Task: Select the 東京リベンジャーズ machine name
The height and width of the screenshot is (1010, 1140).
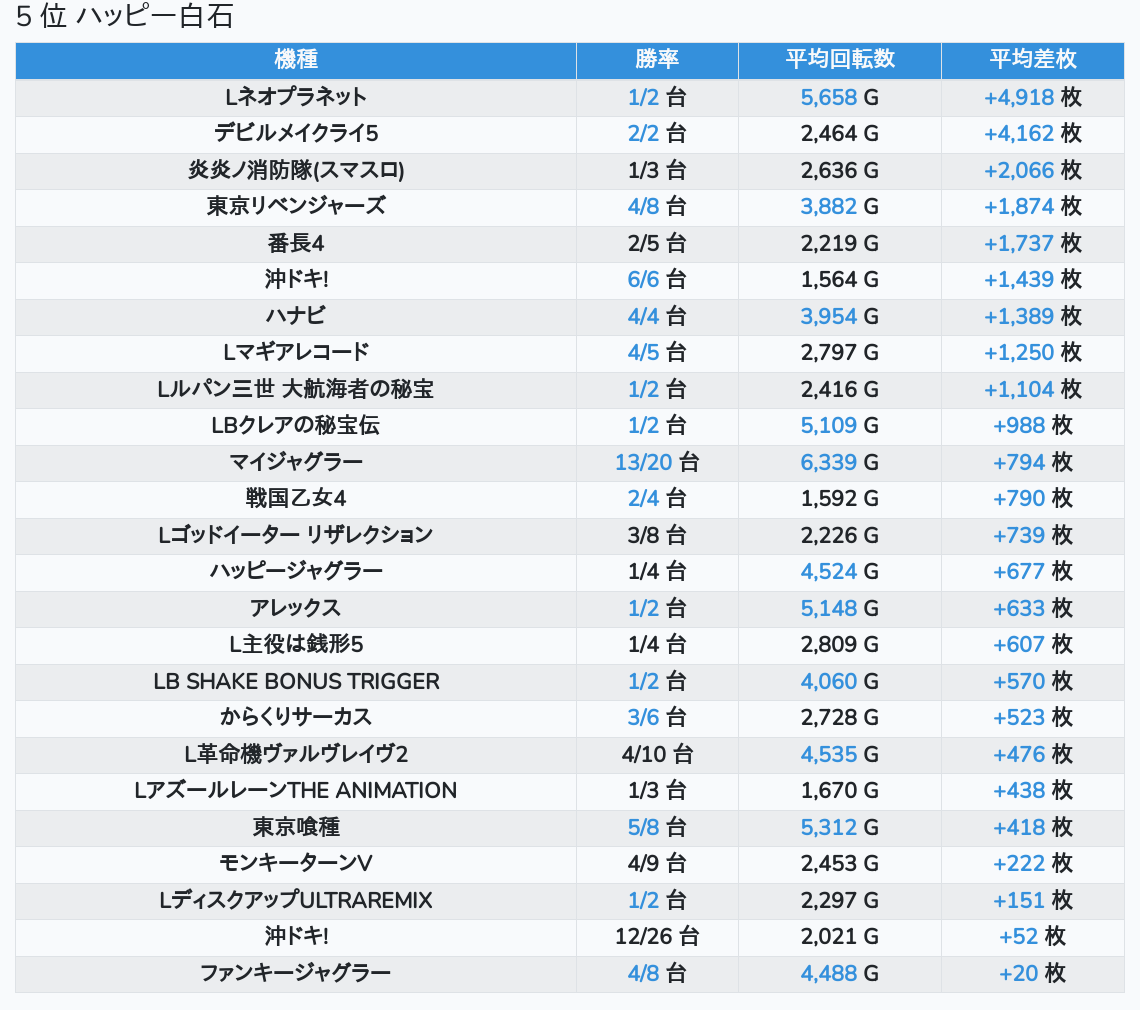Action: 295,206
